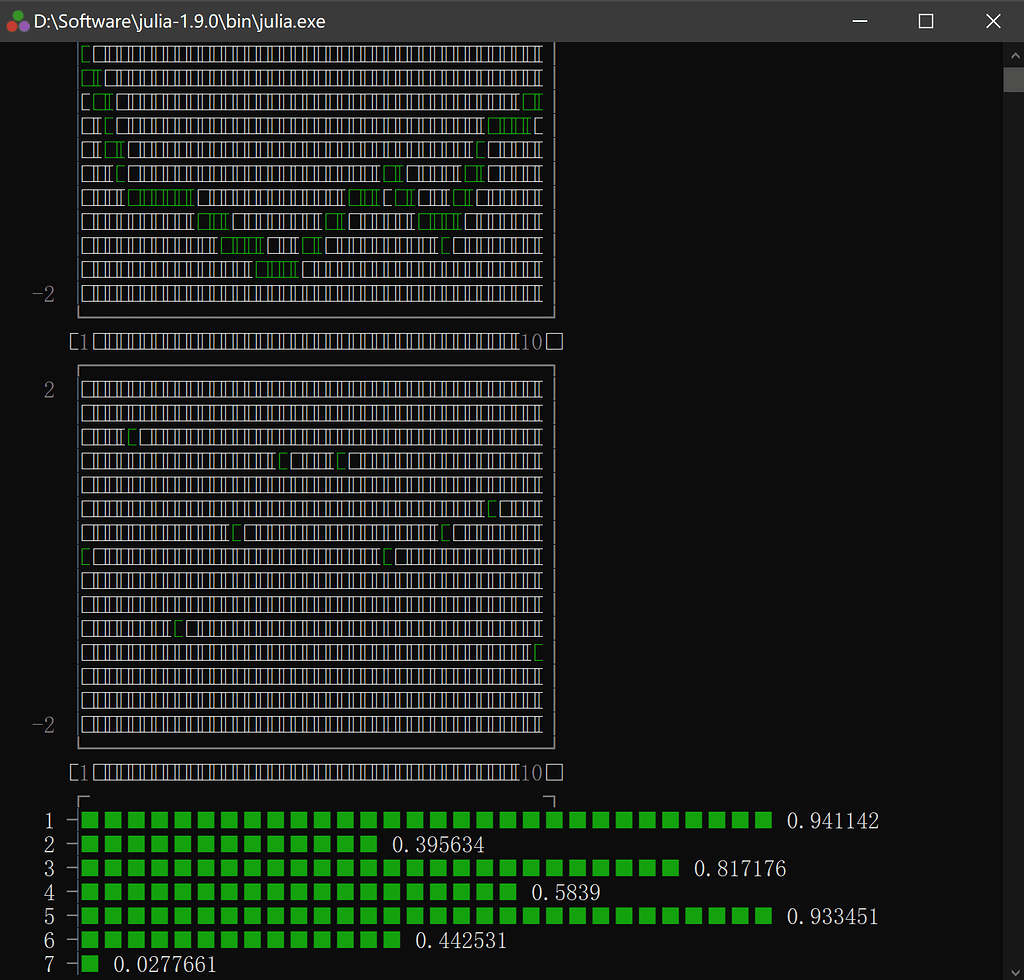Click the title bar path D:\Software\julia-1.9.0\bin\julia.exe

click(x=178, y=20)
